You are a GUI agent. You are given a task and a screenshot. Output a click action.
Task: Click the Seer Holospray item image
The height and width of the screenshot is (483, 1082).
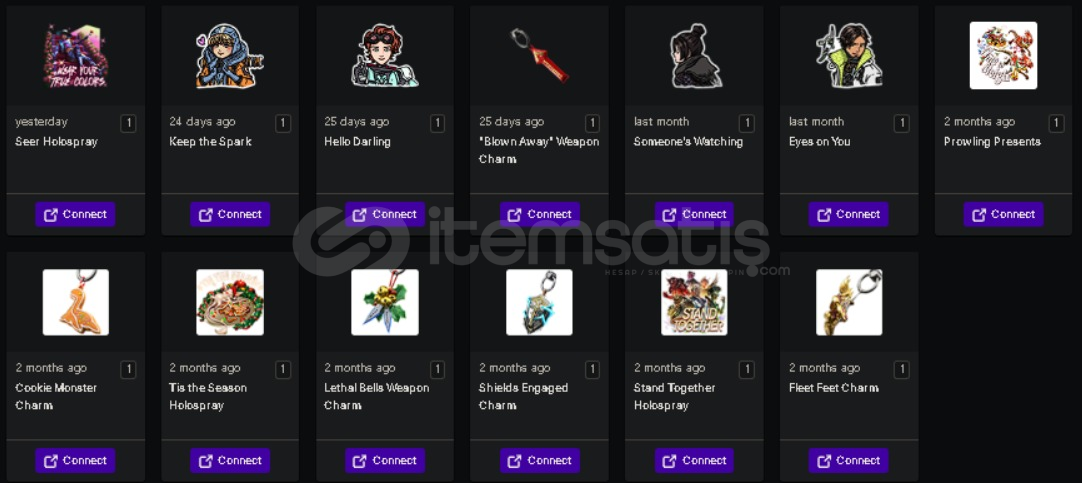(75, 56)
